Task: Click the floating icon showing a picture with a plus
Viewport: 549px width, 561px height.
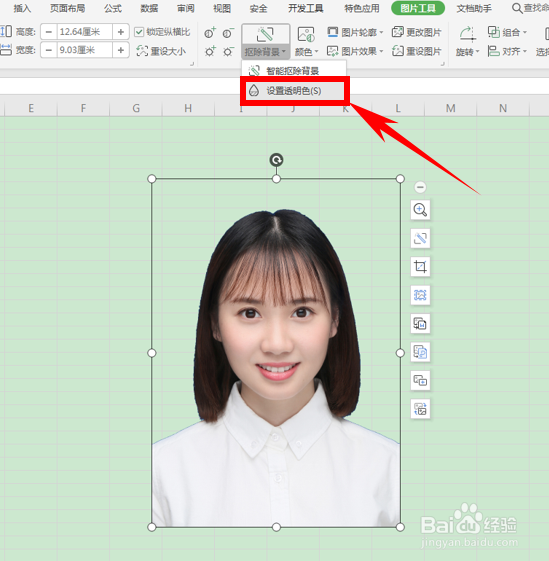Action: (x=420, y=380)
